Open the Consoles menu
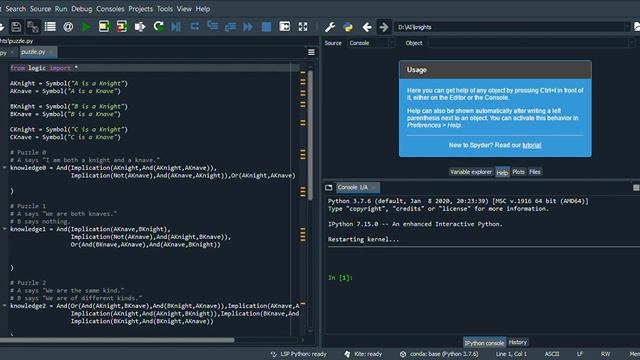 click(x=110, y=9)
